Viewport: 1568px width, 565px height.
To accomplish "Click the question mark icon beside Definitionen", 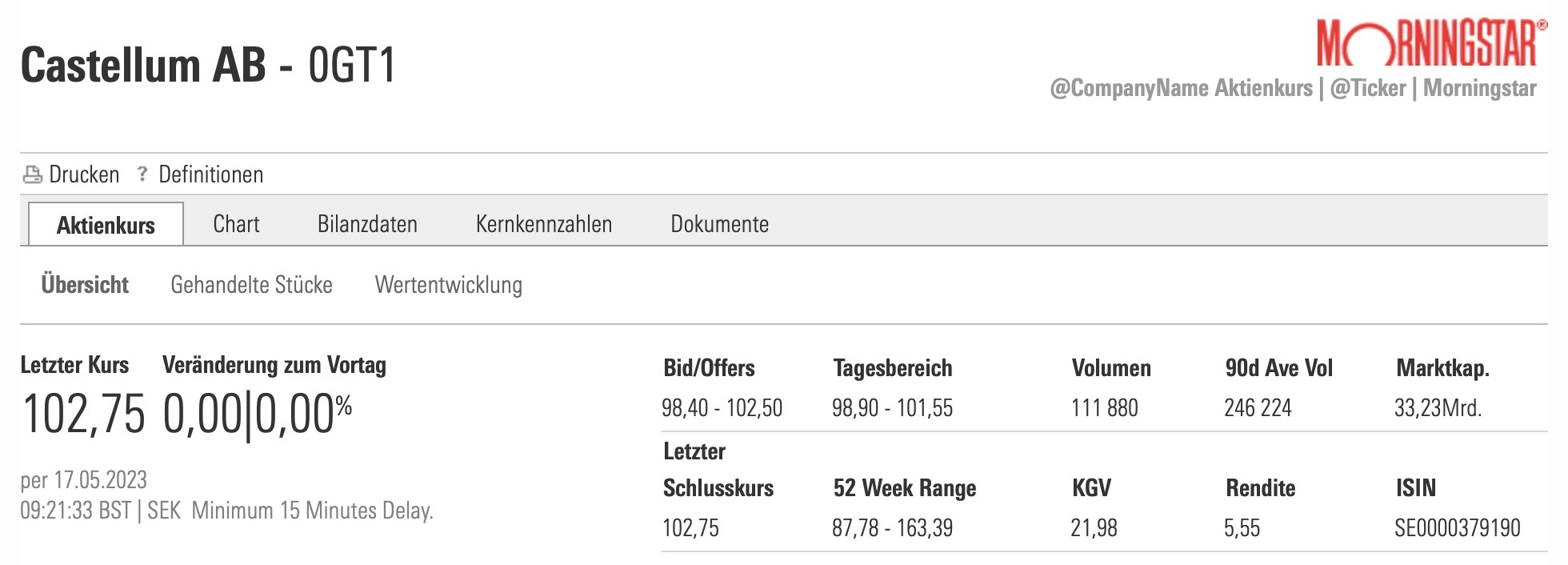I will (x=142, y=174).
